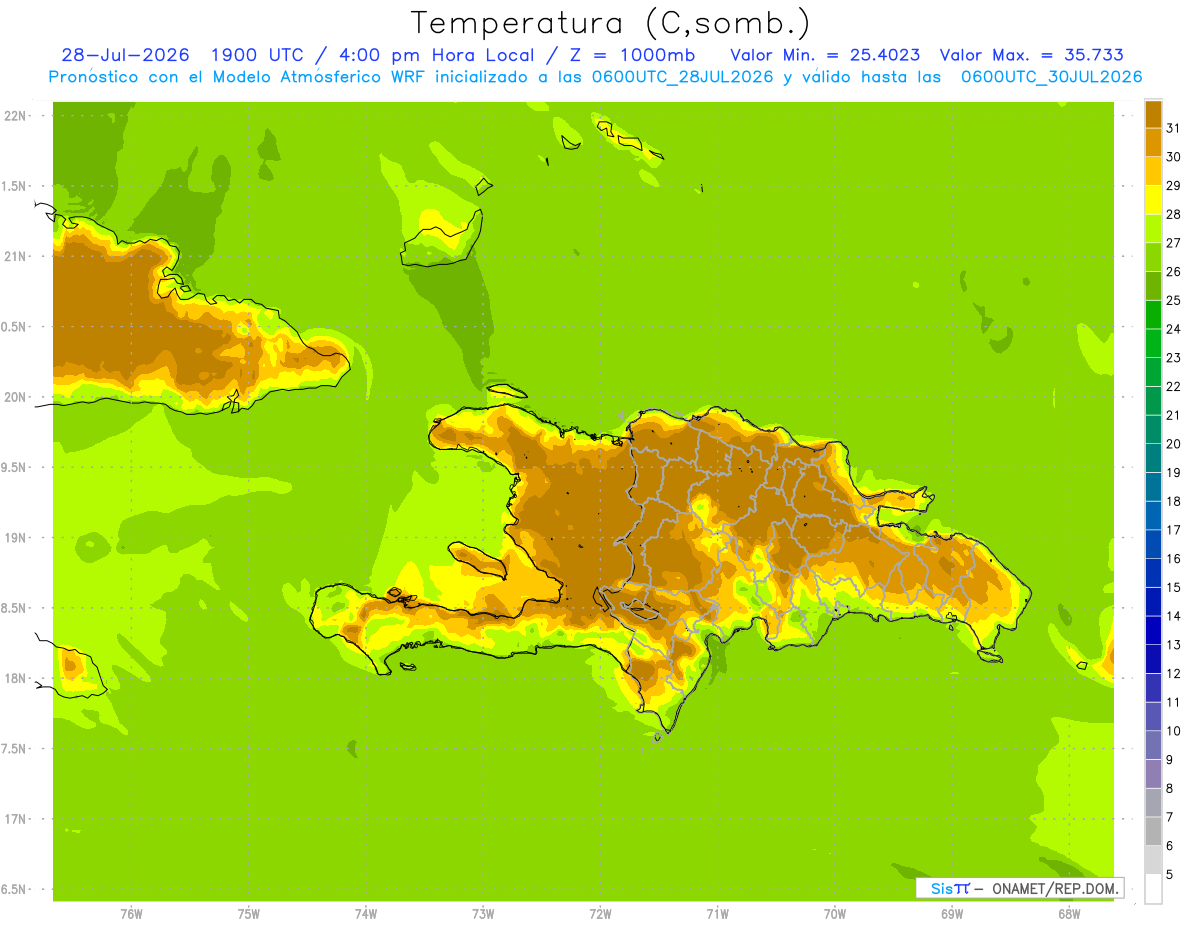Click the legend swatch between 29 and 30
Image resolution: width=1200 pixels, height=927 pixels.
[x=1153, y=171]
